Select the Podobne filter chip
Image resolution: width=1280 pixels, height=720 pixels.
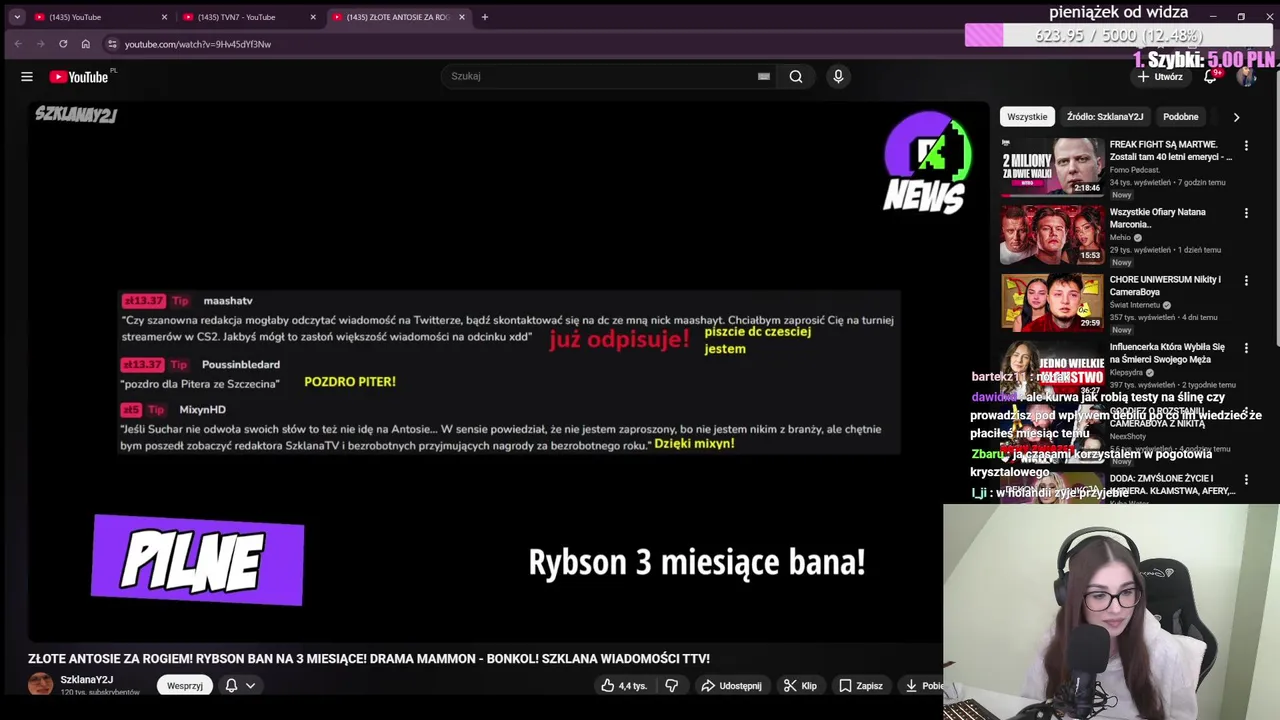pyautogui.click(x=1181, y=117)
